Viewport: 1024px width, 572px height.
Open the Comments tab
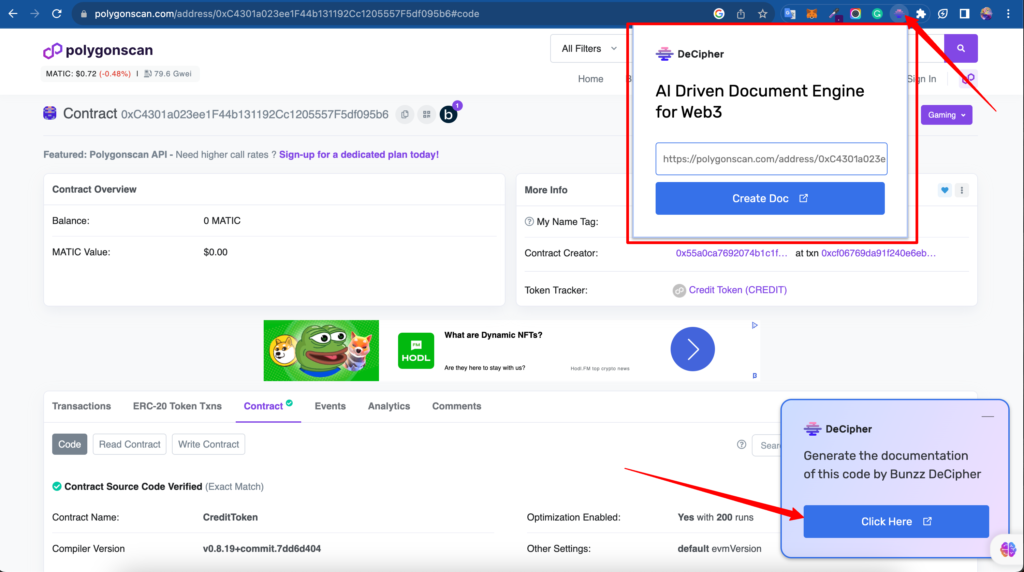point(456,406)
